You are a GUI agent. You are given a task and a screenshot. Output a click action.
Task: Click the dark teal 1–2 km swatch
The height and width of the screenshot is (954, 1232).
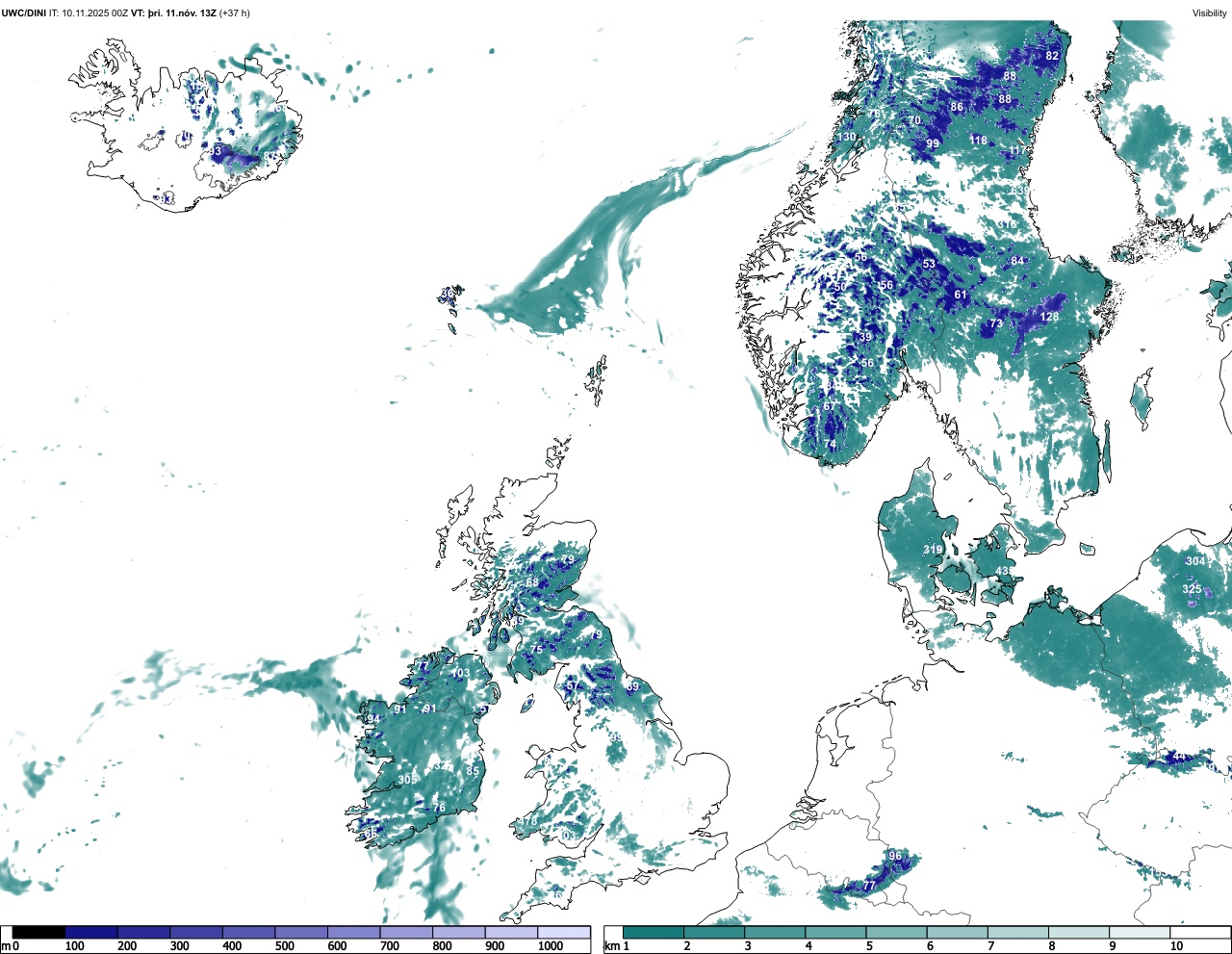pos(654,933)
